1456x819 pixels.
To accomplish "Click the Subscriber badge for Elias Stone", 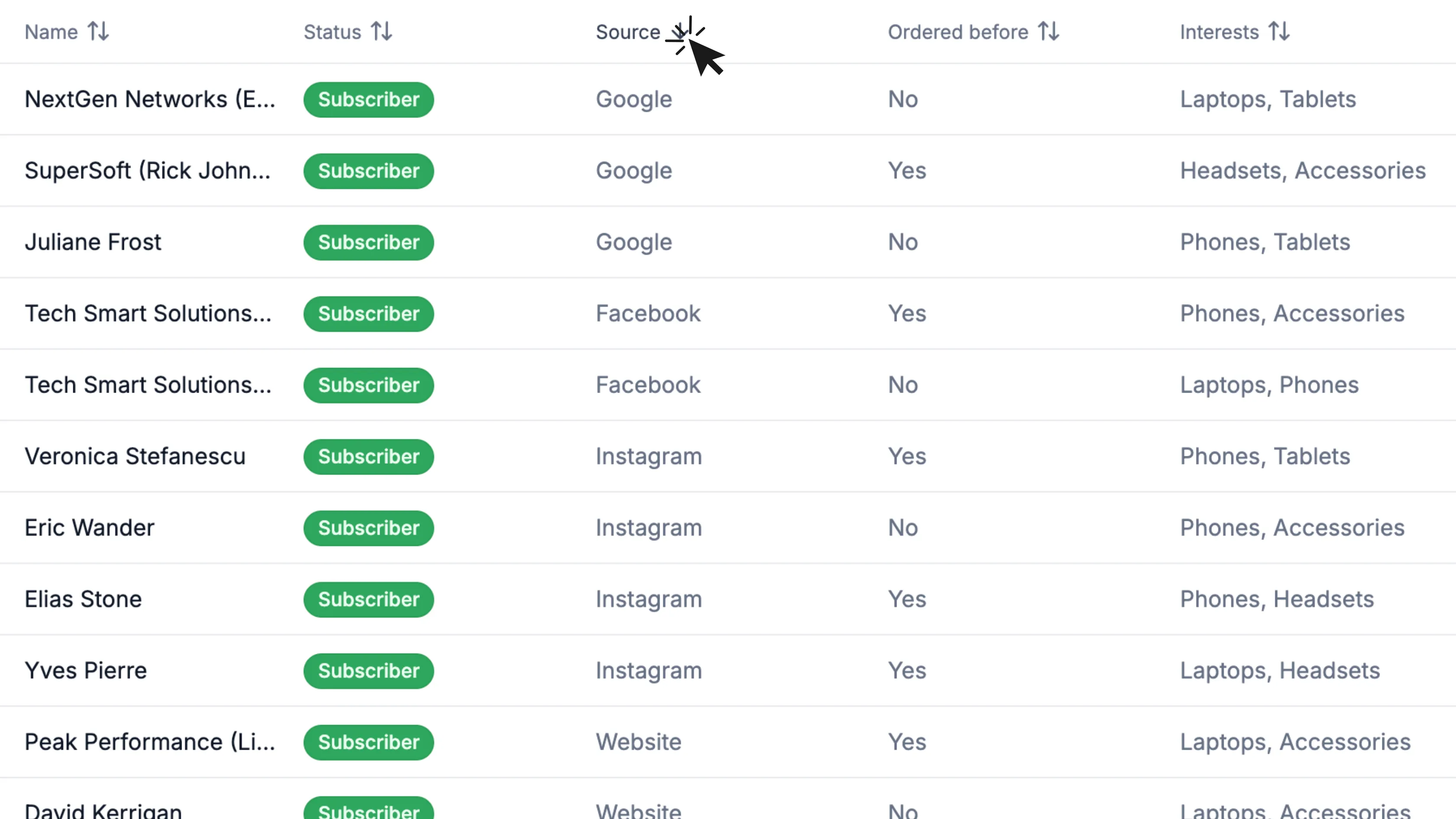I will [368, 599].
